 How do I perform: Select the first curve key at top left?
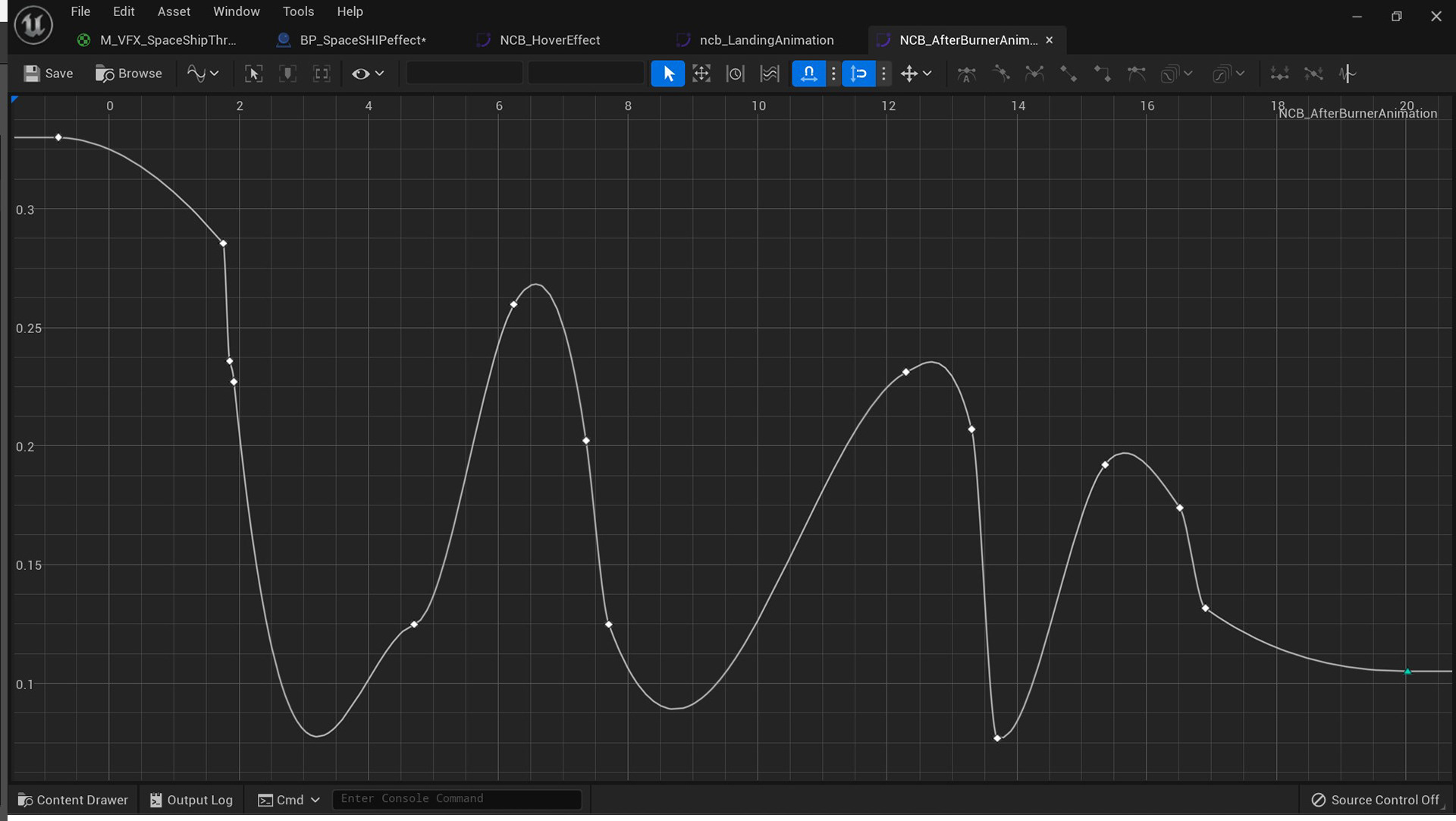coord(58,137)
